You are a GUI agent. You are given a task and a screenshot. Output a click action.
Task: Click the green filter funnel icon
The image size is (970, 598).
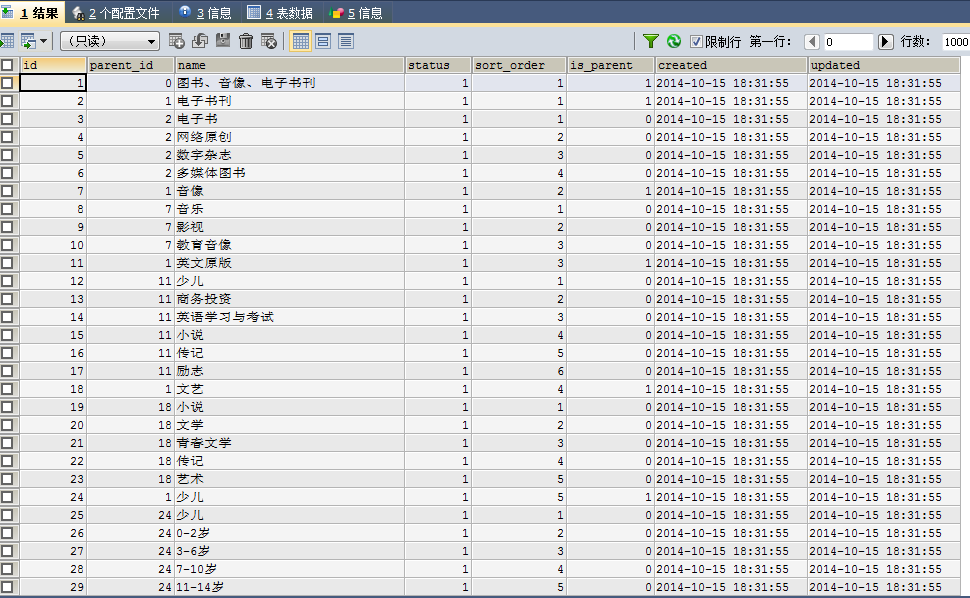[x=651, y=41]
